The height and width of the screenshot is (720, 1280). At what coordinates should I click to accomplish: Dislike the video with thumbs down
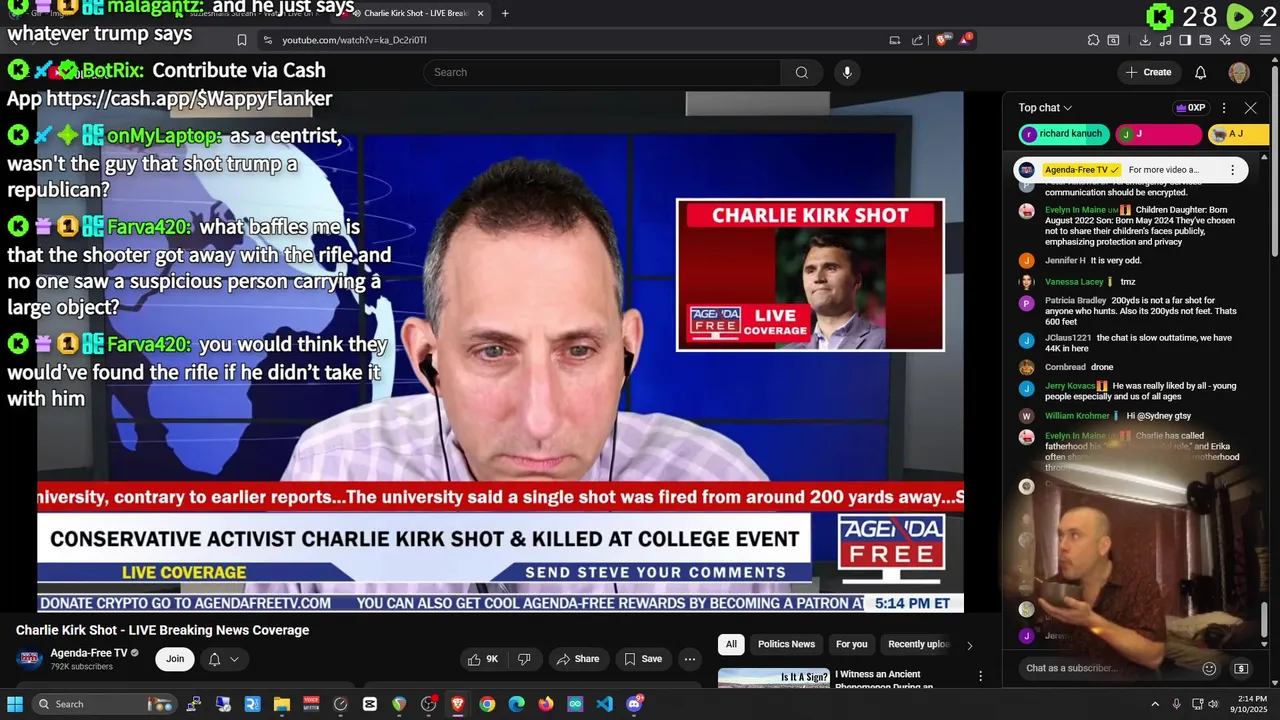tap(524, 659)
